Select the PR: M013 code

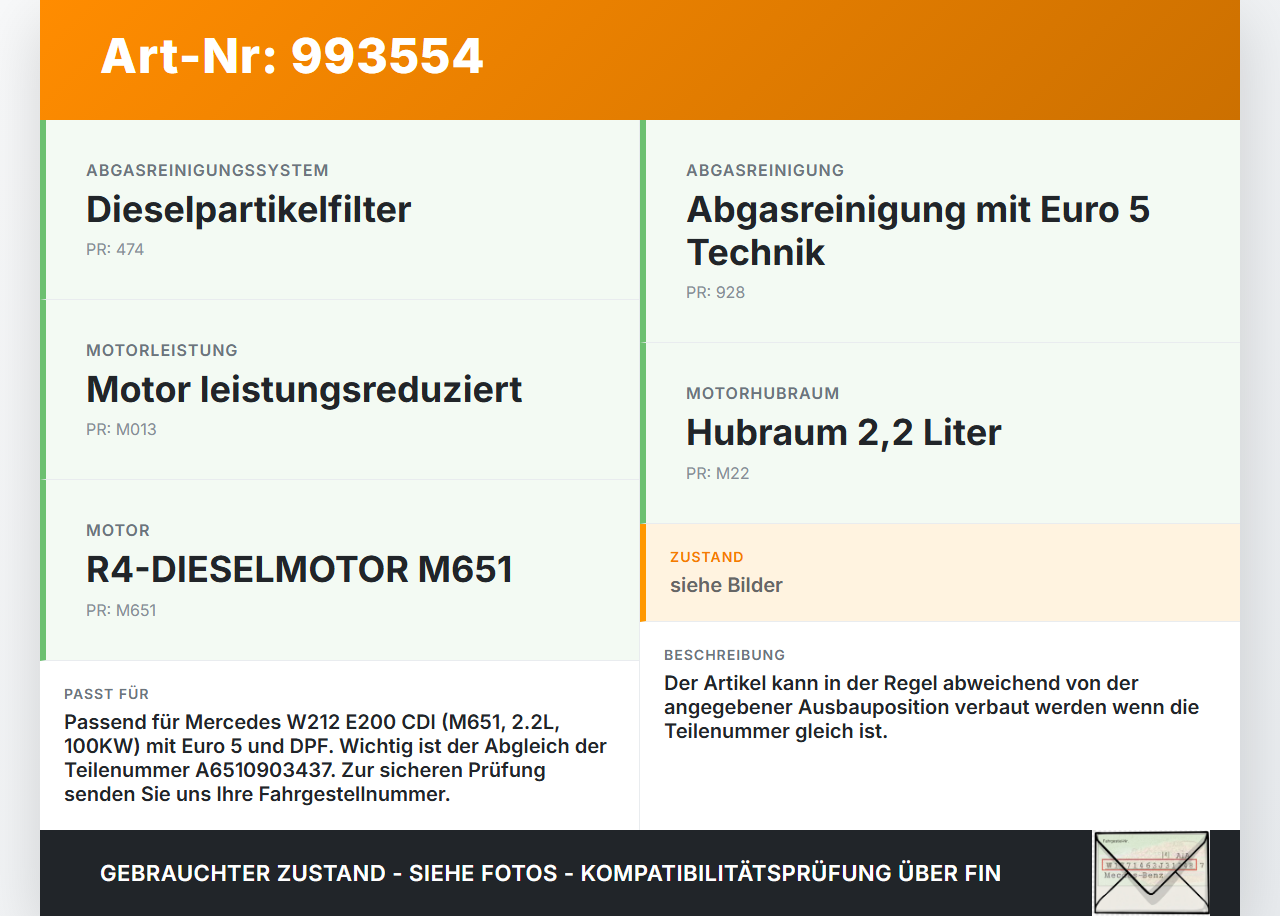[122, 429]
